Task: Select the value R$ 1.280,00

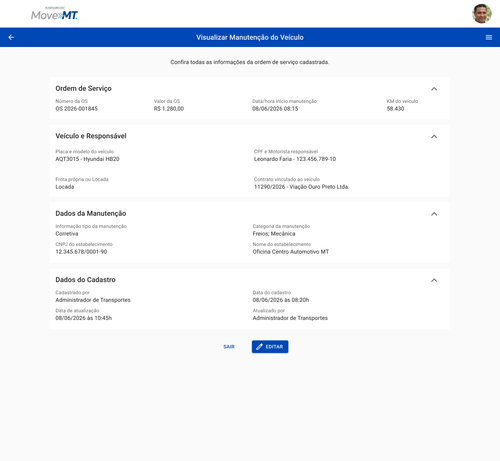Action: coord(169,109)
